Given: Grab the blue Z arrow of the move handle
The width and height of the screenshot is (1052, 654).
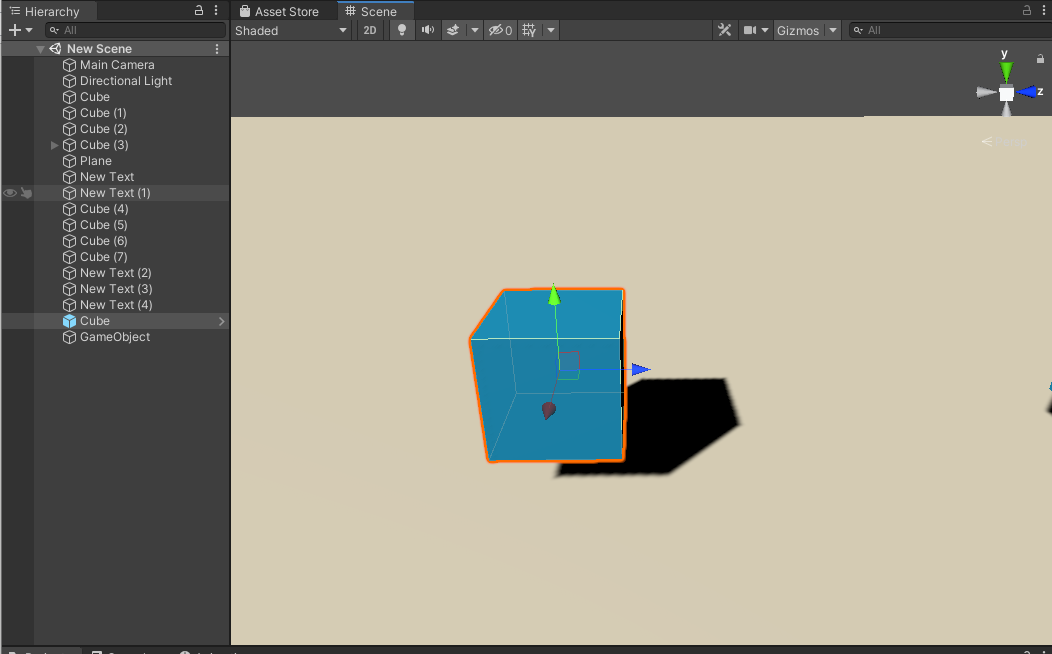Looking at the screenshot, I should [641, 369].
